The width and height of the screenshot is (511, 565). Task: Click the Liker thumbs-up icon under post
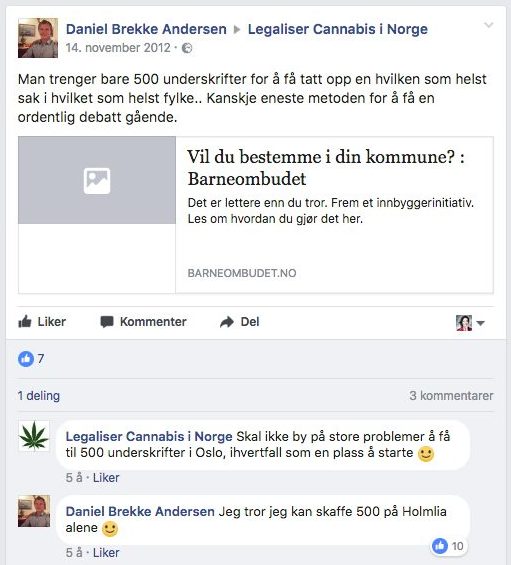[x=25, y=321]
